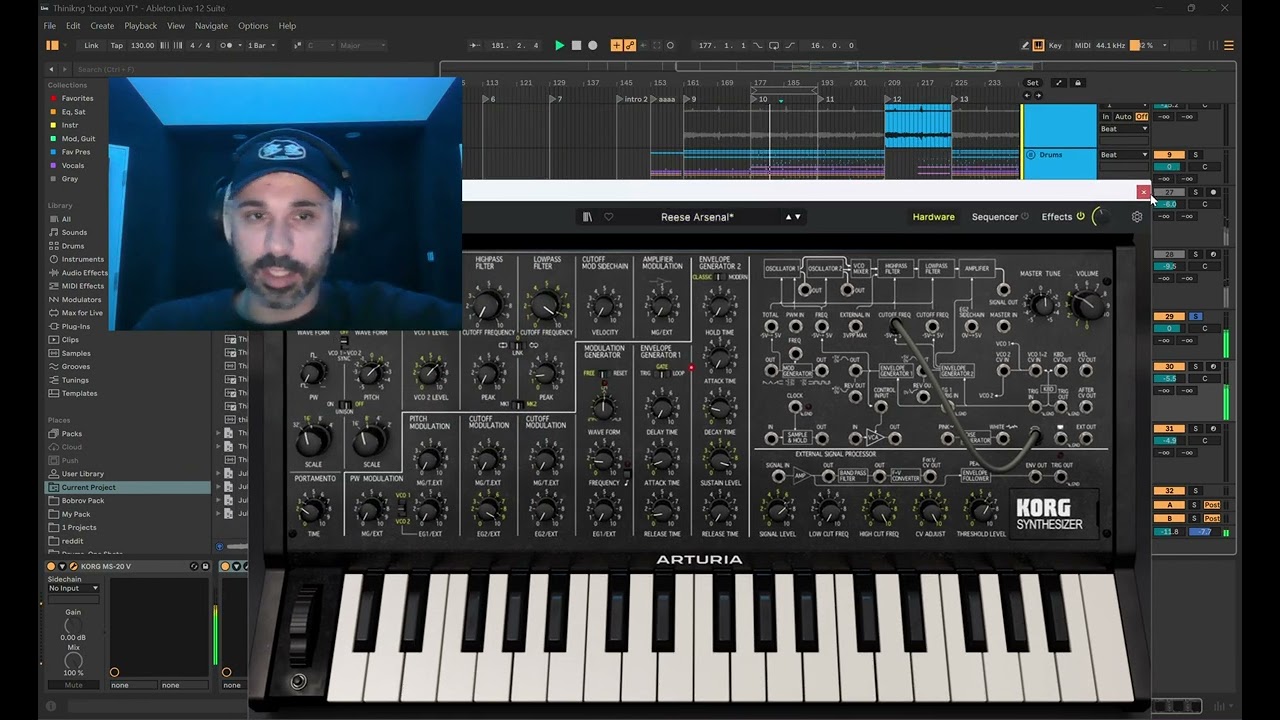This screenshot has width=1280, height=720.
Task: Select locator 12 in the arrangement
Action: coord(894,99)
